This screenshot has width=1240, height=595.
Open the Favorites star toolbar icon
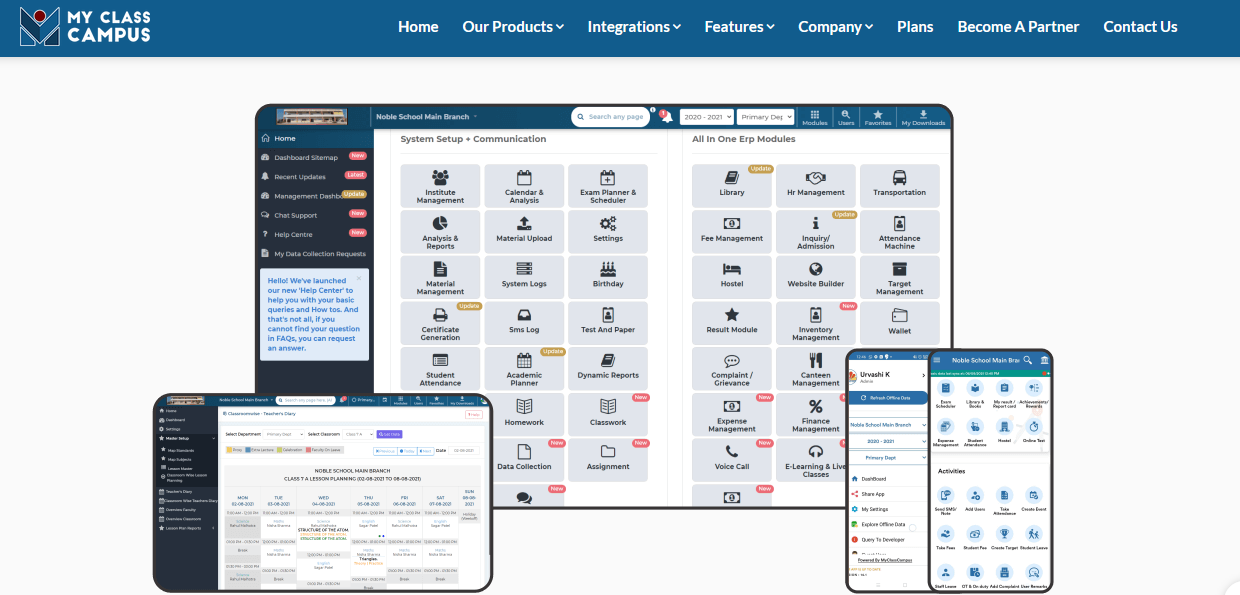coord(878,117)
